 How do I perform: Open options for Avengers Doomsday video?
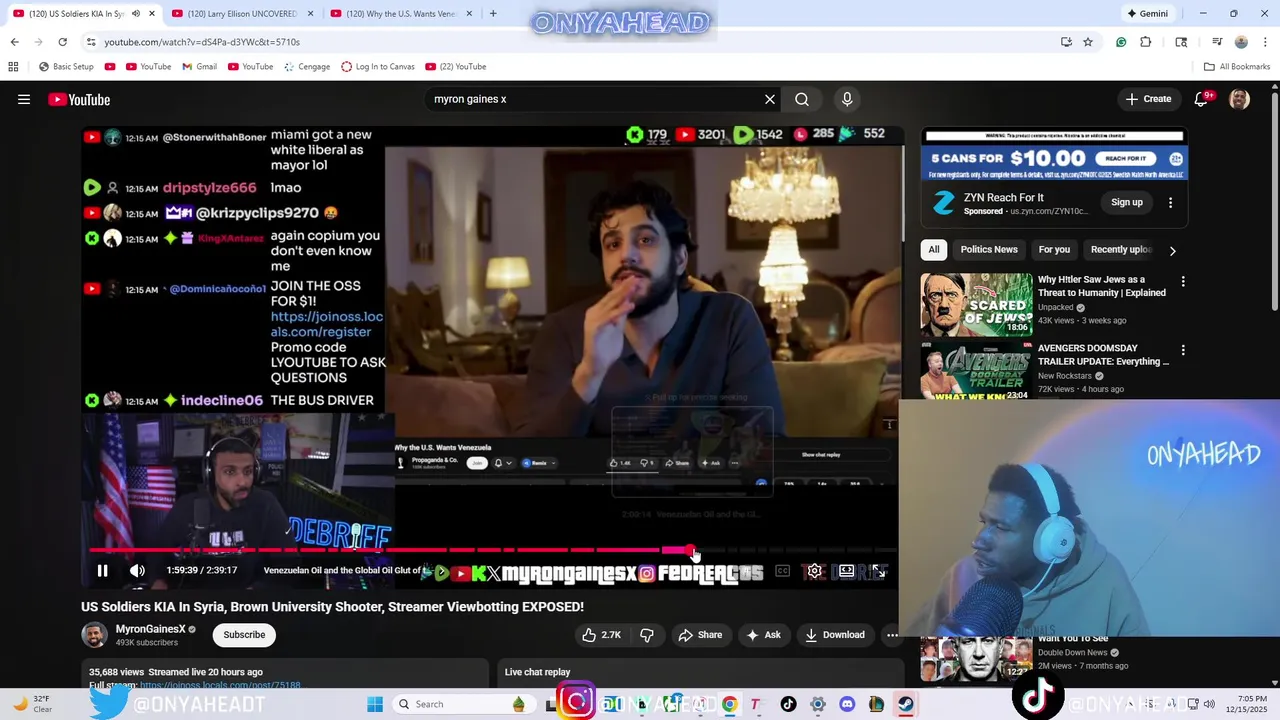pos(1183,351)
